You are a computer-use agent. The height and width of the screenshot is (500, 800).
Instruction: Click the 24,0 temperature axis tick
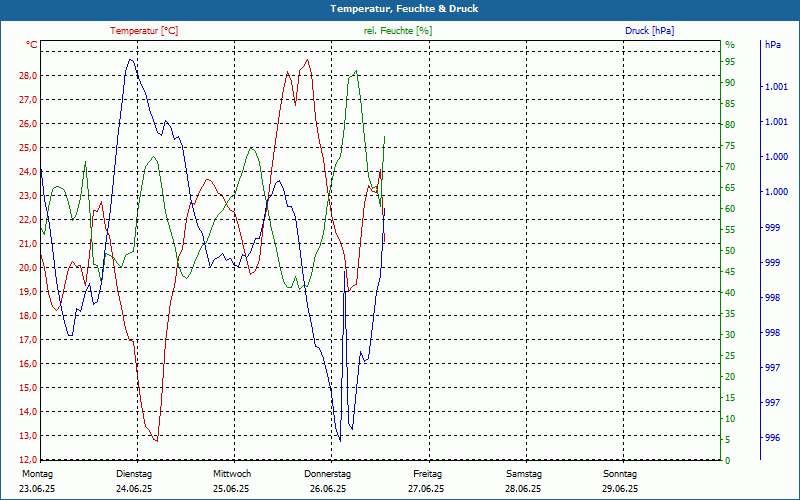(x=28, y=171)
